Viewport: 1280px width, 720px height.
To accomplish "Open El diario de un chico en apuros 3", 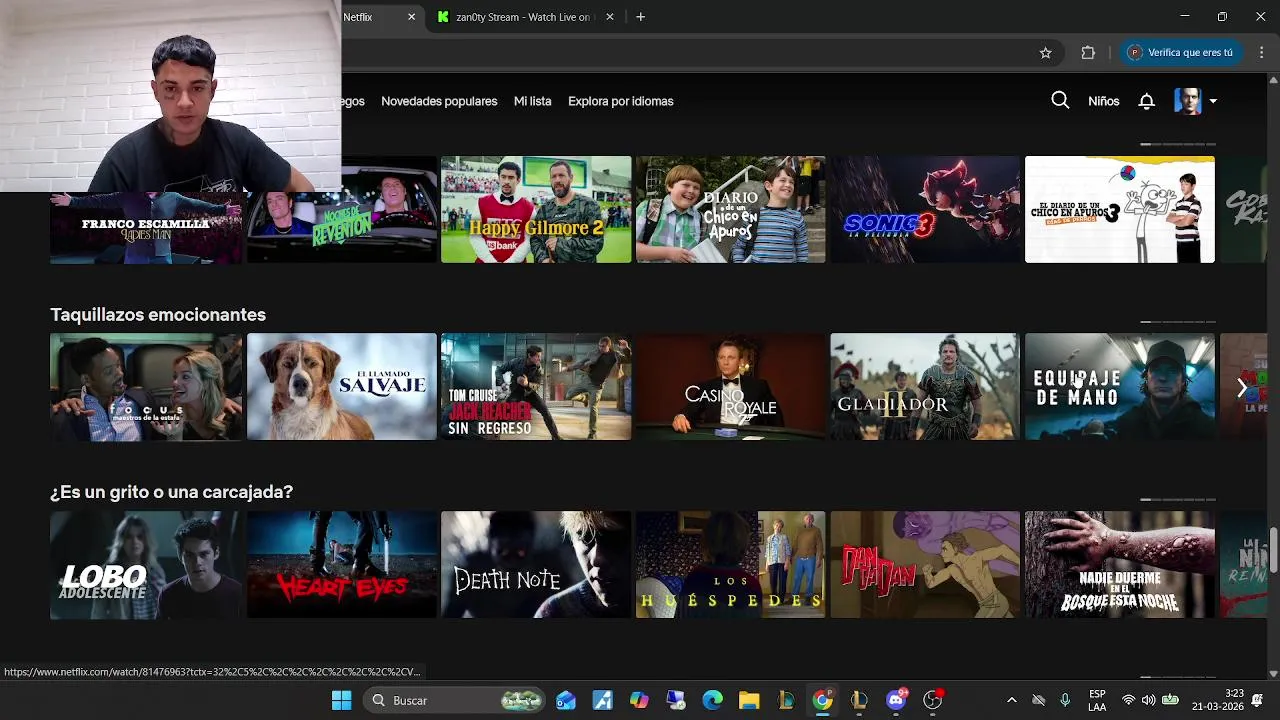I will pos(1120,209).
